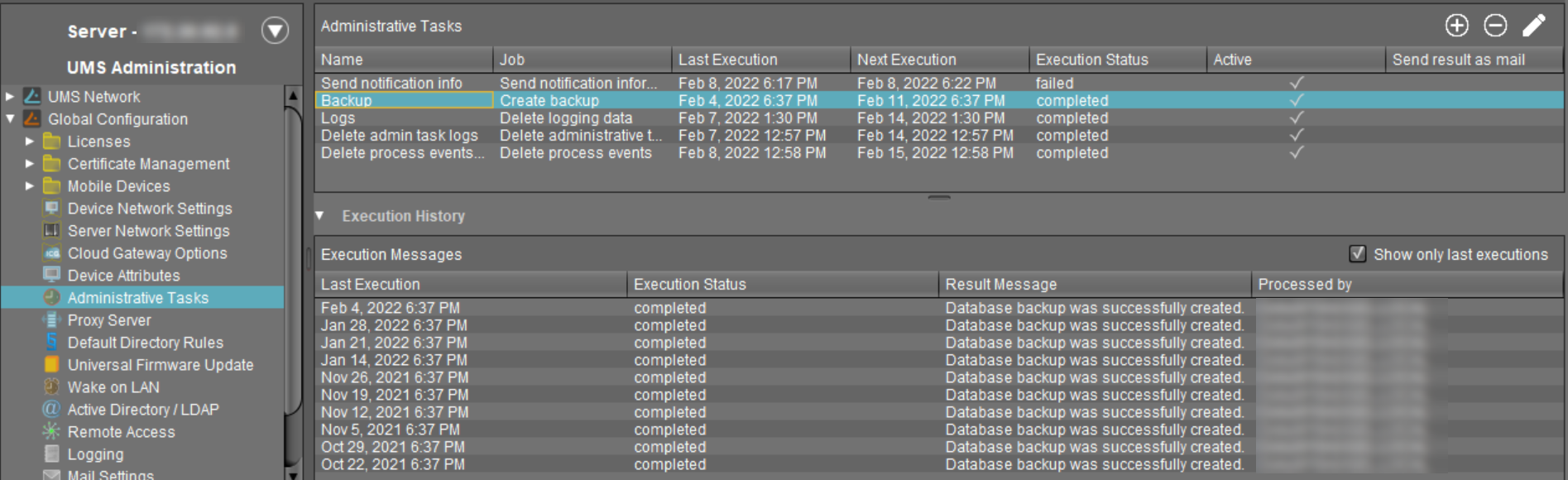The height and width of the screenshot is (480, 1568).
Task: Collapse the Execution History section
Action: click(319, 216)
